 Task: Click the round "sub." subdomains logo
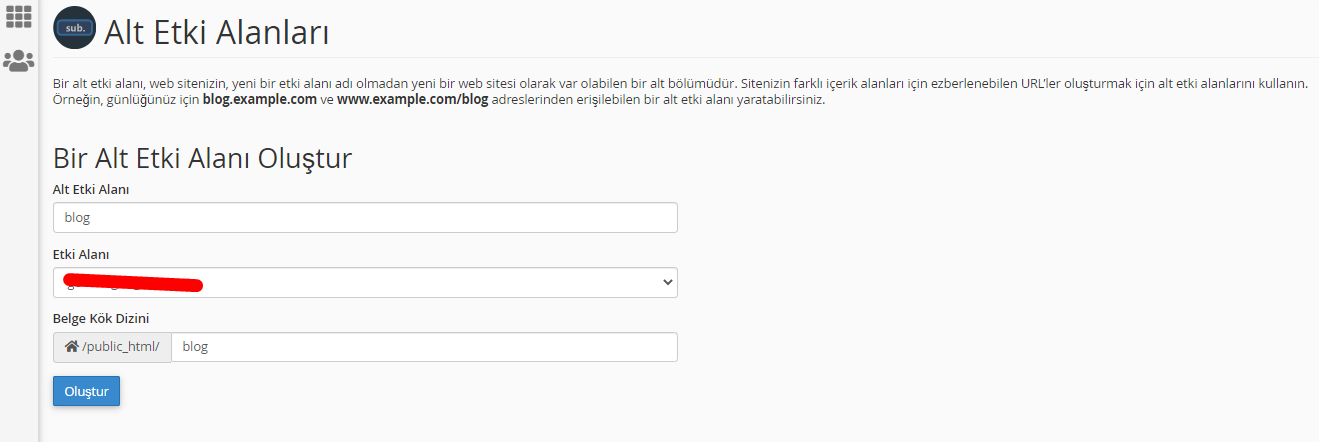75,28
